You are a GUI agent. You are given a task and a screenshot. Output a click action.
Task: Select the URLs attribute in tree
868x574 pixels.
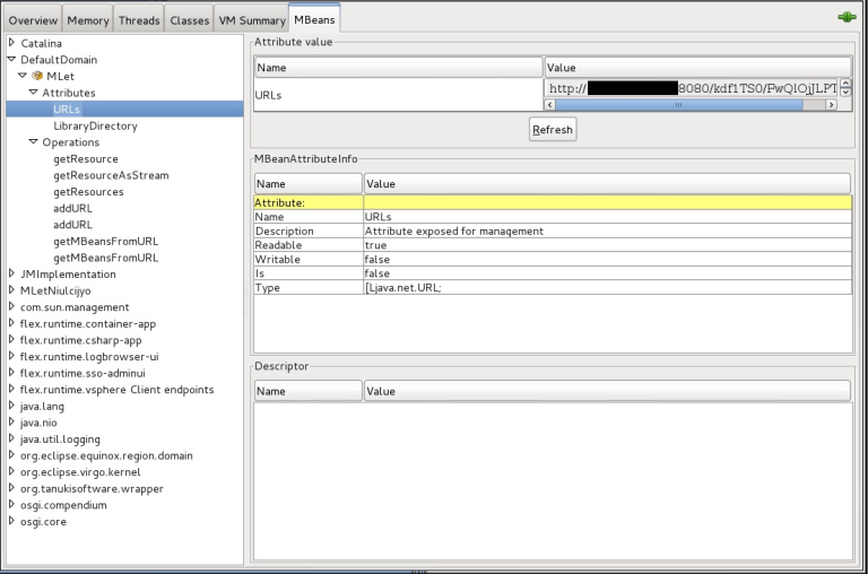coord(66,109)
